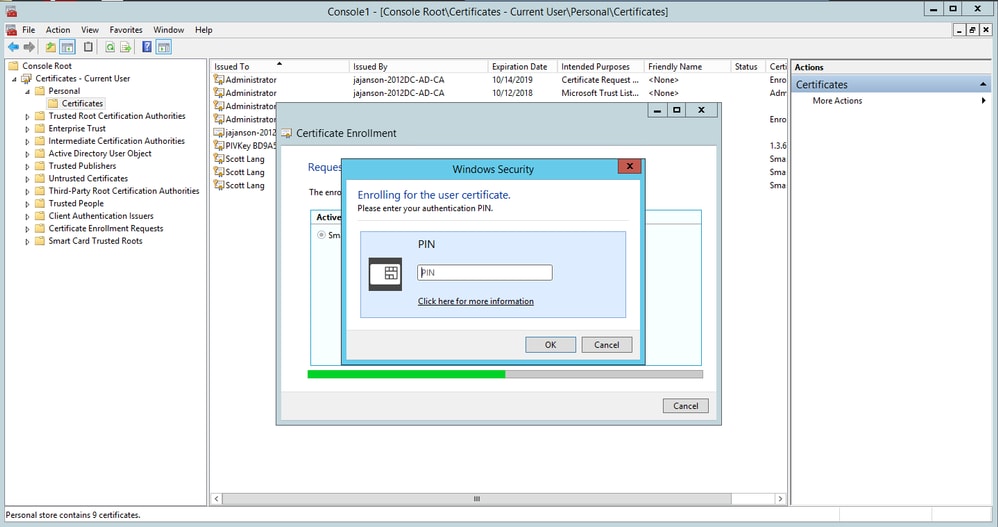Expand the Active Directory User Object node
Image resolution: width=998 pixels, height=527 pixels.
[27, 154]
